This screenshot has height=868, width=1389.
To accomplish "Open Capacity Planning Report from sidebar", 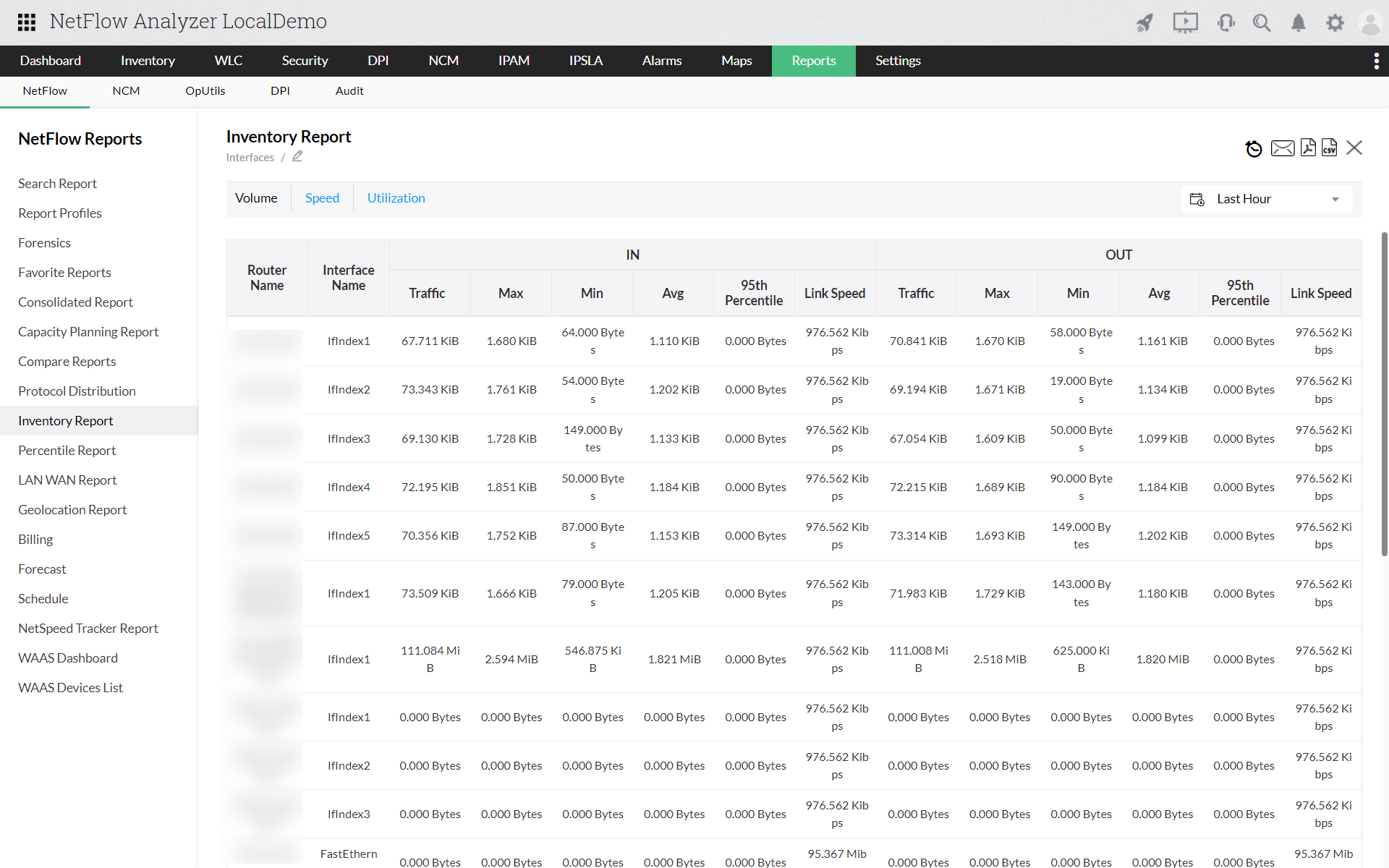I will coord(88,331).
